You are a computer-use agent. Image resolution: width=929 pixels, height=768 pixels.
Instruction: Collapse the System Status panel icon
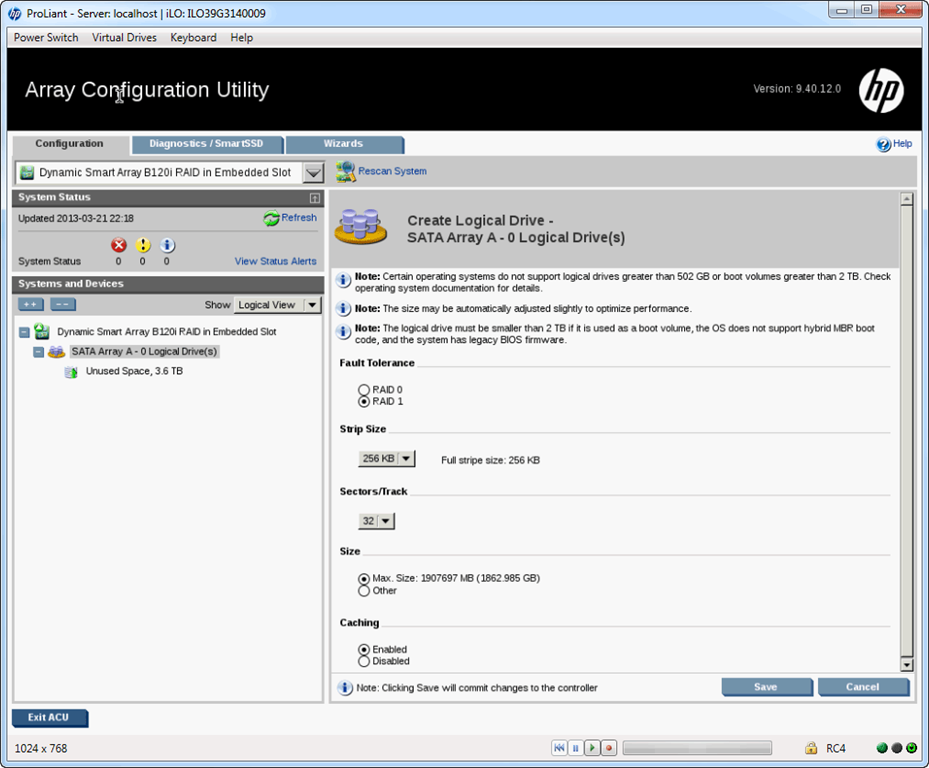[x=315, y=198]
